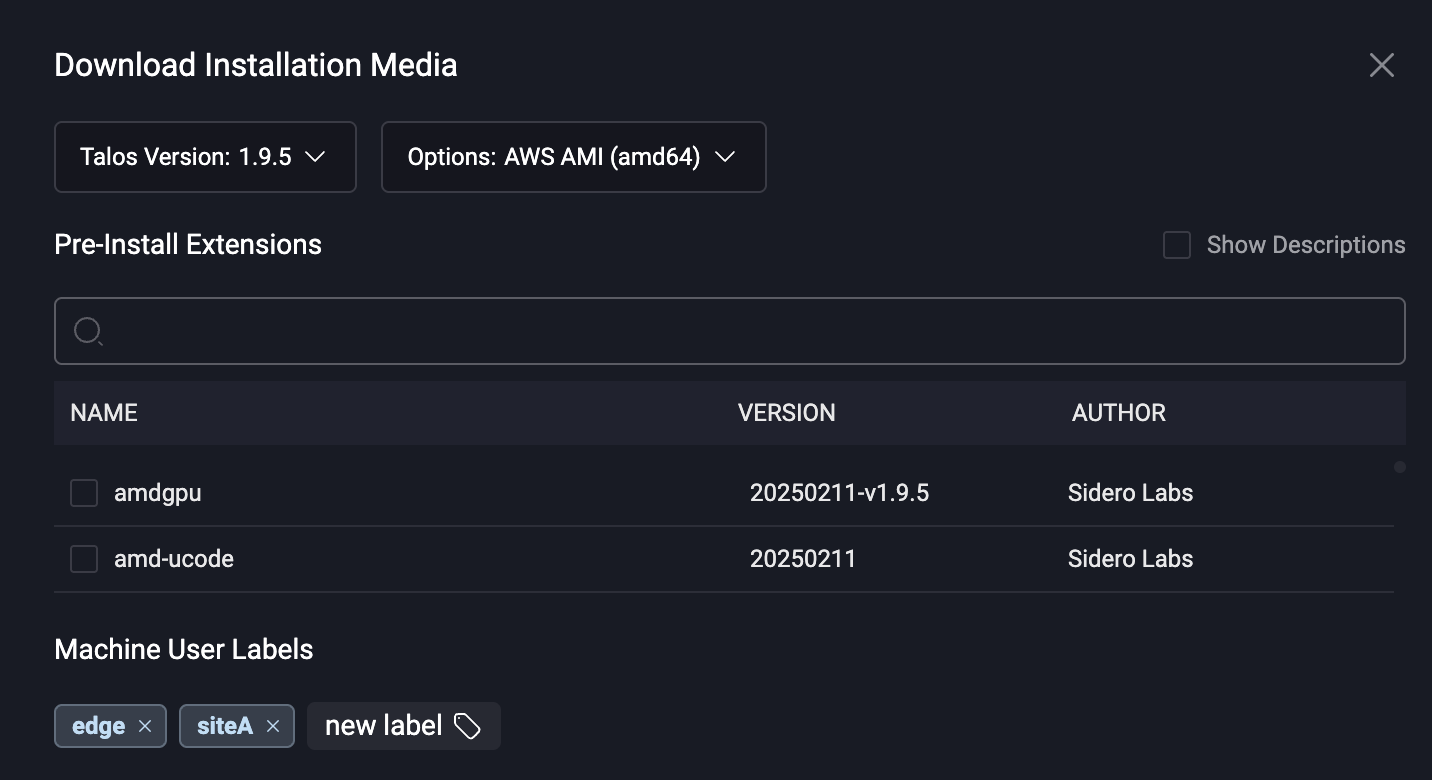The image size is (1432, 780).
Task: Click the AUTHOR column header
Action: click(x=1119, y=413)
